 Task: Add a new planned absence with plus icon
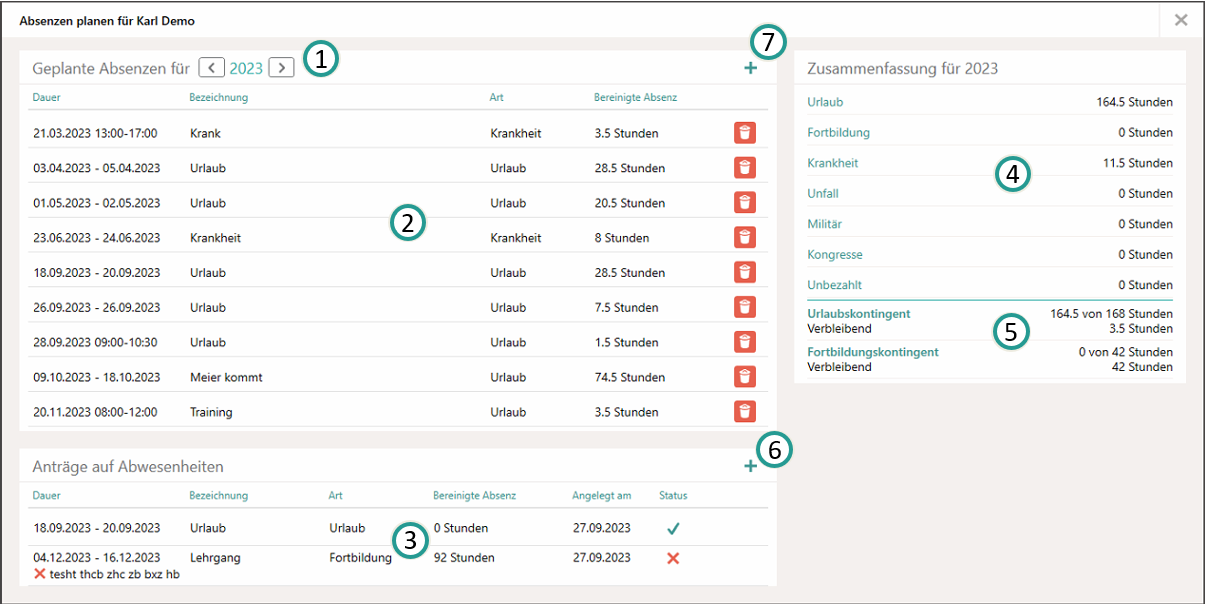750,68
